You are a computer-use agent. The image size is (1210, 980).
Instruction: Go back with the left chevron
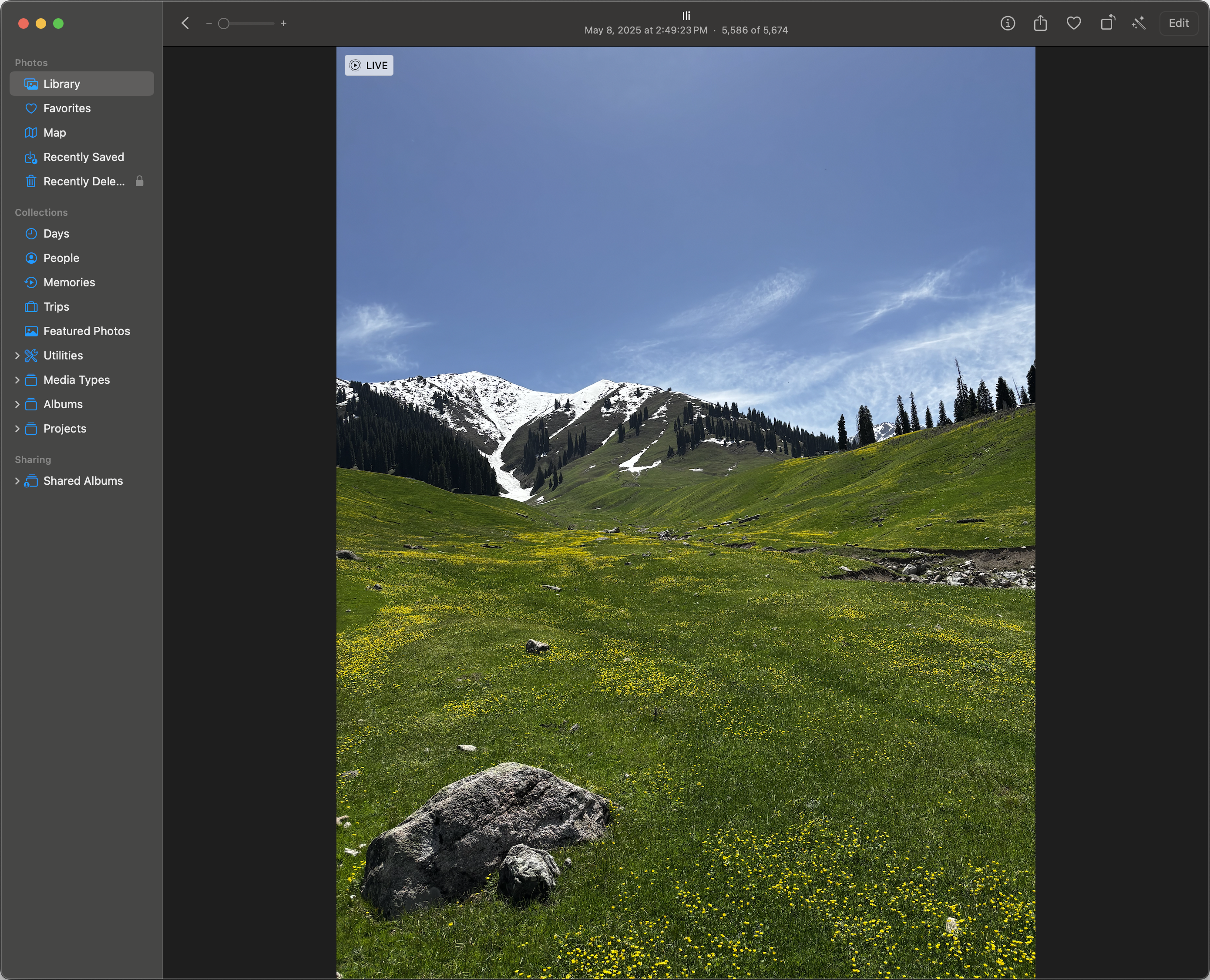[x=185, y=23]
